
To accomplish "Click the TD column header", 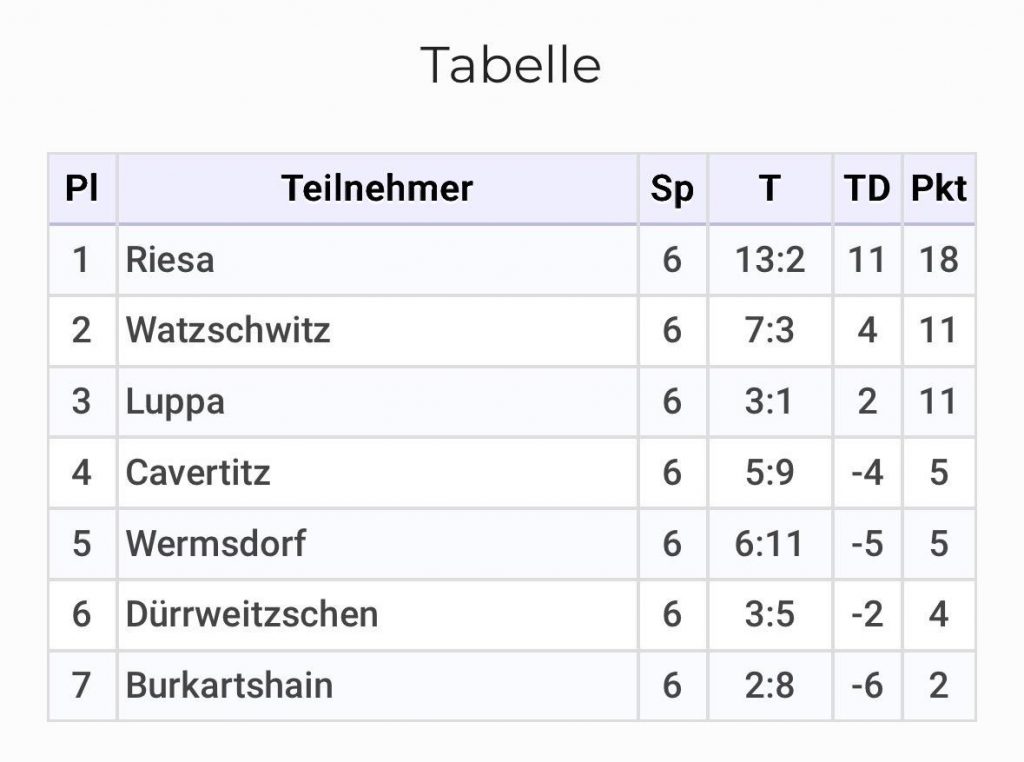I will coord(867,188).
